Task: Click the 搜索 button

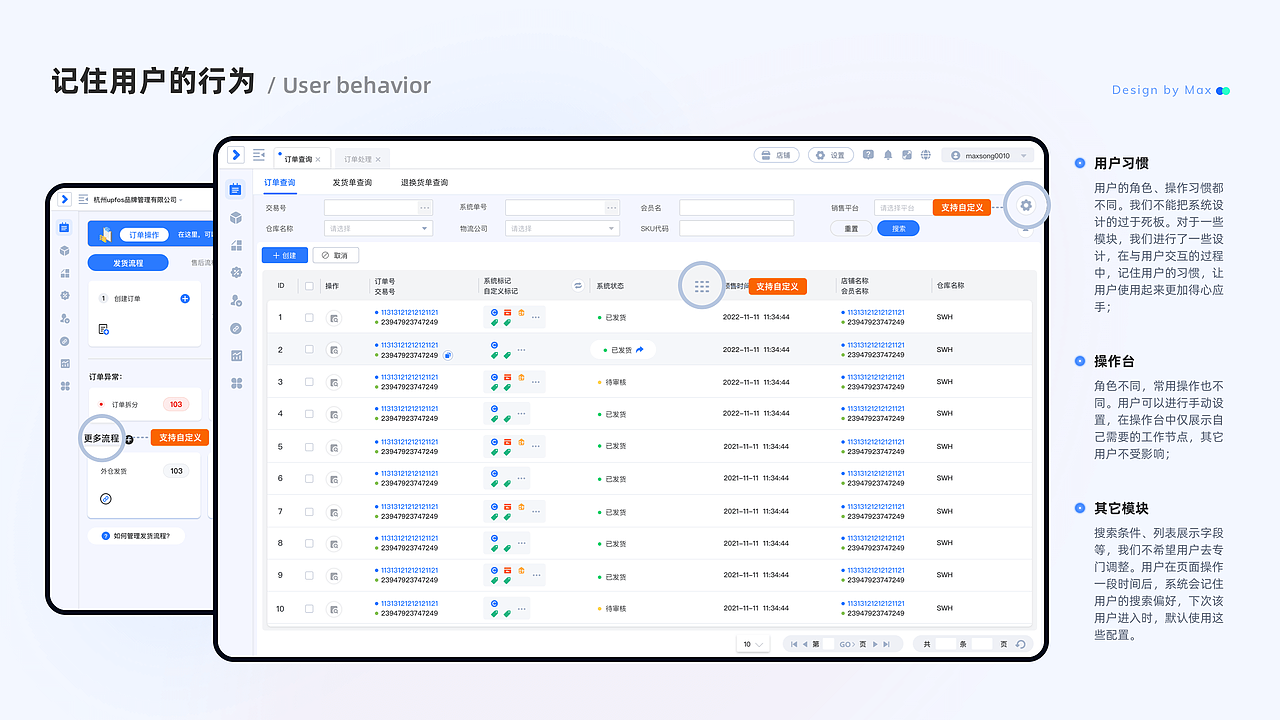Action: pyautogui.click(x=899, y=228)
